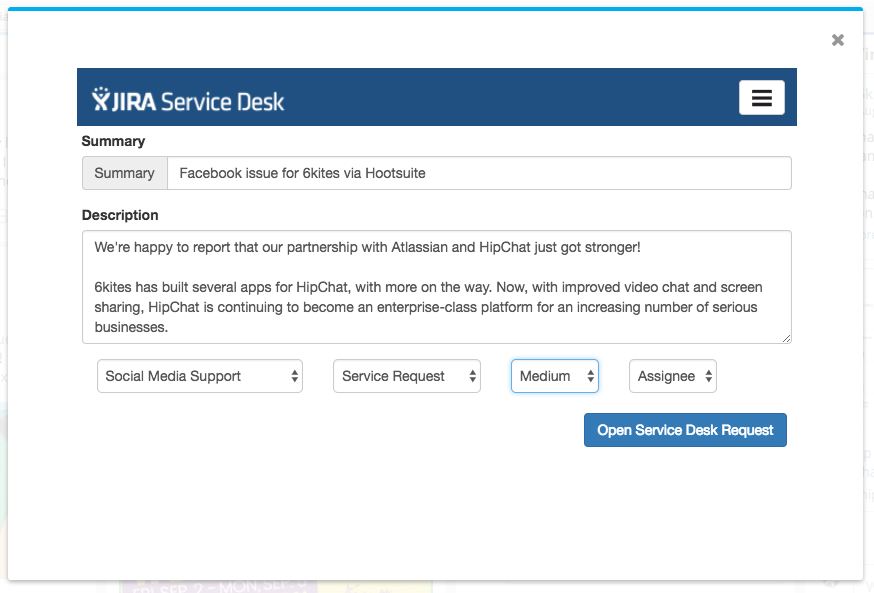874x593 pixels.
Task: Click the bold Summary heading label
Action: 113,141
